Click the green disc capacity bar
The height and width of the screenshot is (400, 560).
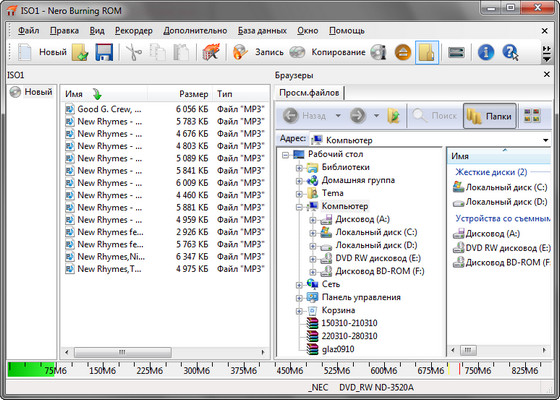(31, 370)
